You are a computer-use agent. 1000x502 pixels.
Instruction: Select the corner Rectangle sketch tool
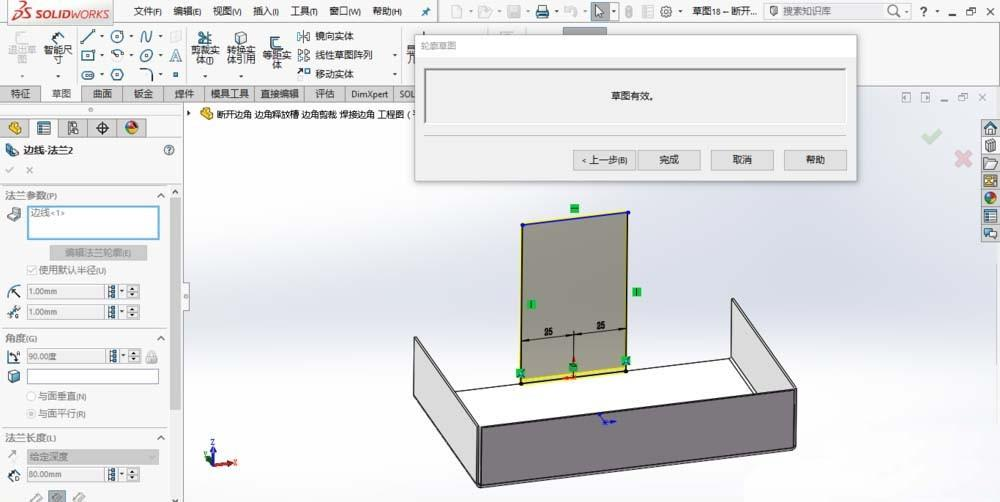(x=88, y=55)
